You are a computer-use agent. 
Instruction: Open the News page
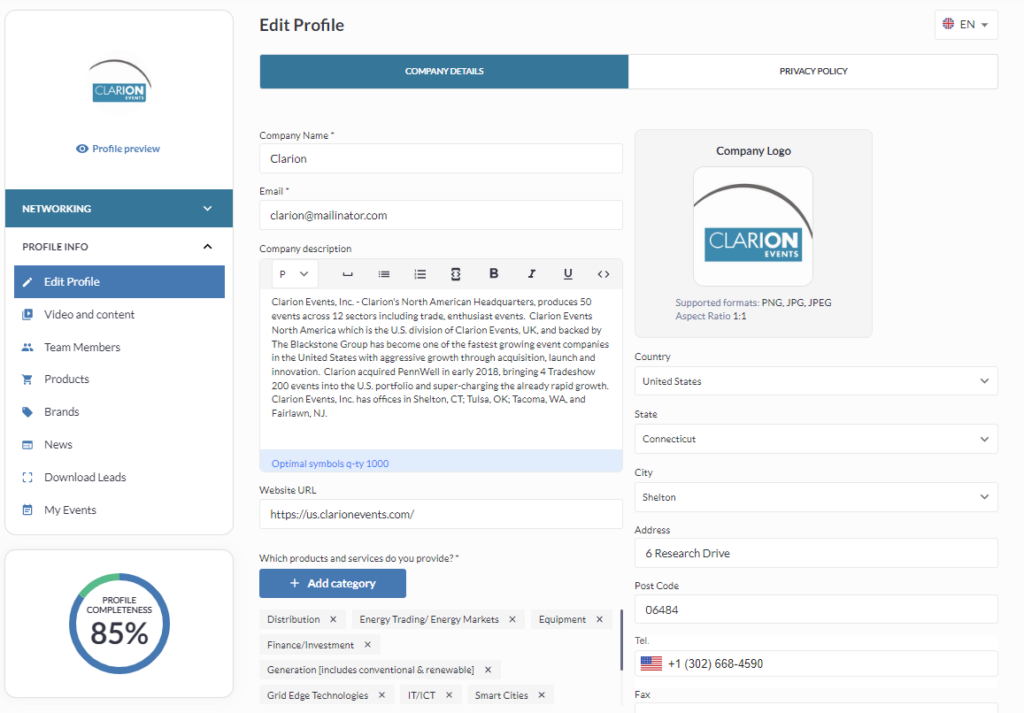(58, 445)
